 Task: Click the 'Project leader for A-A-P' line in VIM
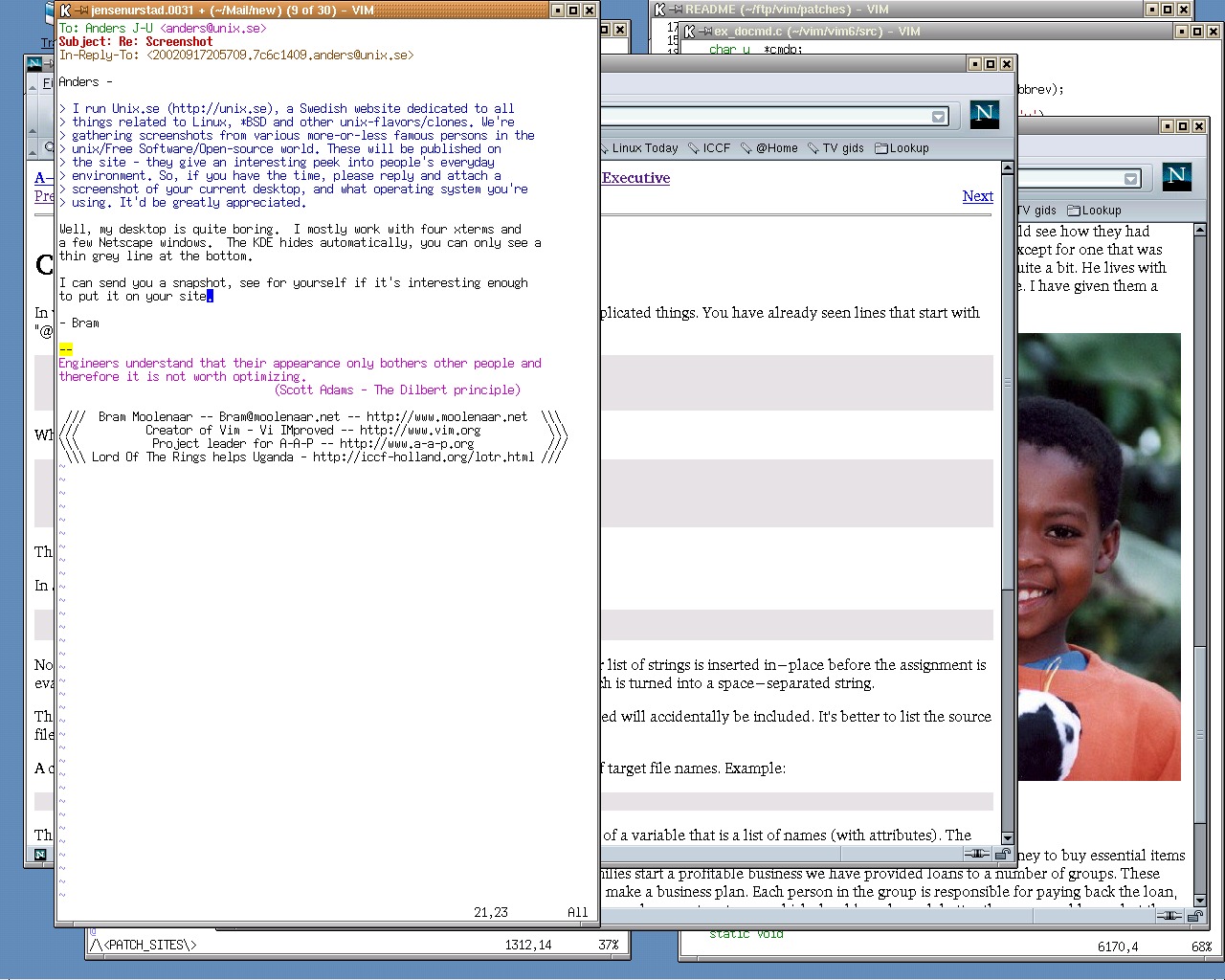coord(313,444)
